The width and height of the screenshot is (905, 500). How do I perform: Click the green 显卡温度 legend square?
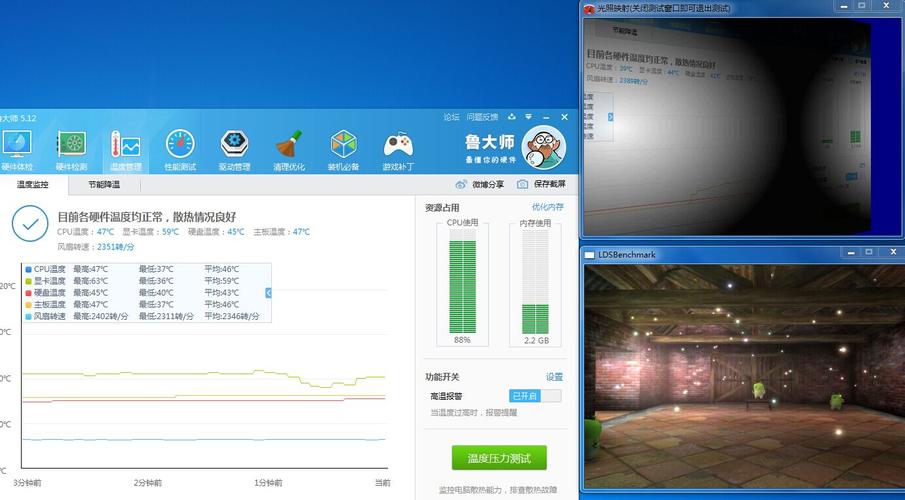[28, 281]
